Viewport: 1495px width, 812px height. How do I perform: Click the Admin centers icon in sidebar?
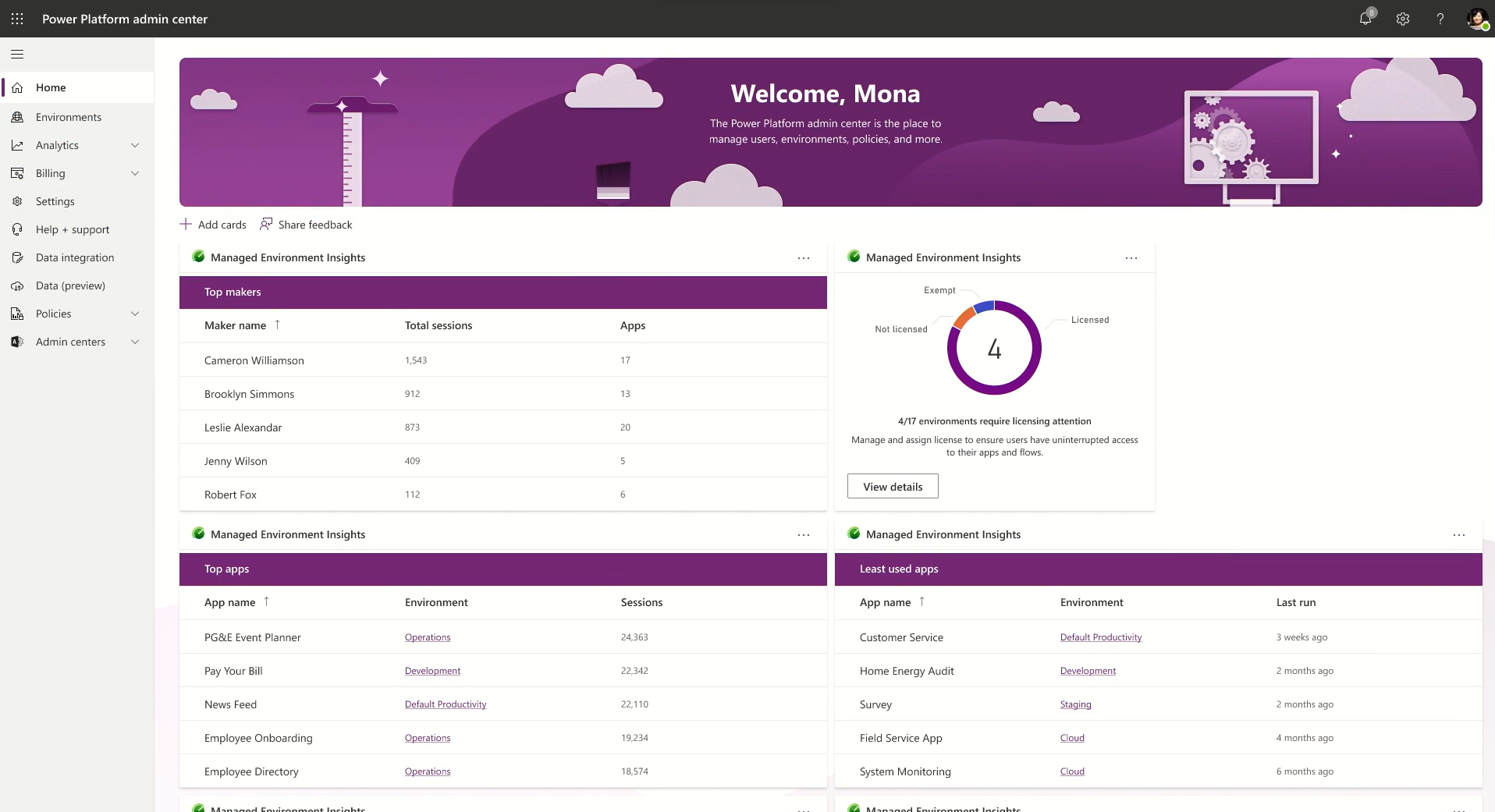click(x=17, y=342)
